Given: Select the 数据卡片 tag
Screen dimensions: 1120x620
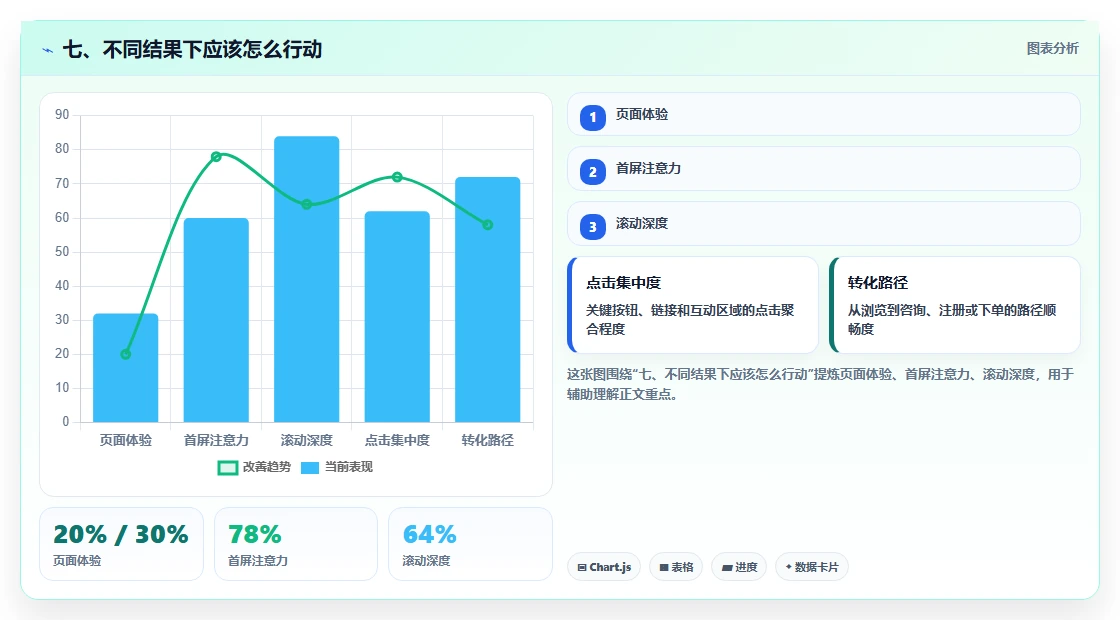Looking at the screenshot, I should 811,567.
